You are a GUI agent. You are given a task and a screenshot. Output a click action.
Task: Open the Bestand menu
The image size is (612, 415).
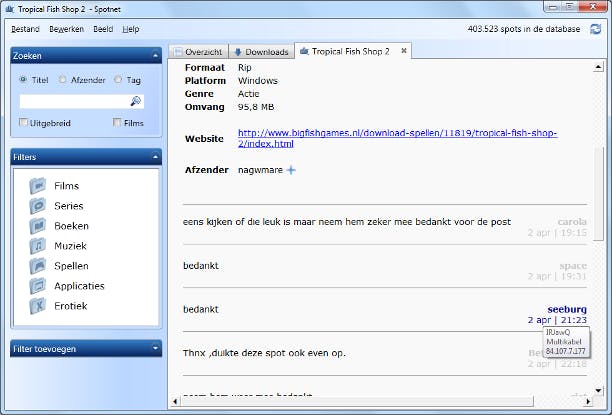pos(25,29)
